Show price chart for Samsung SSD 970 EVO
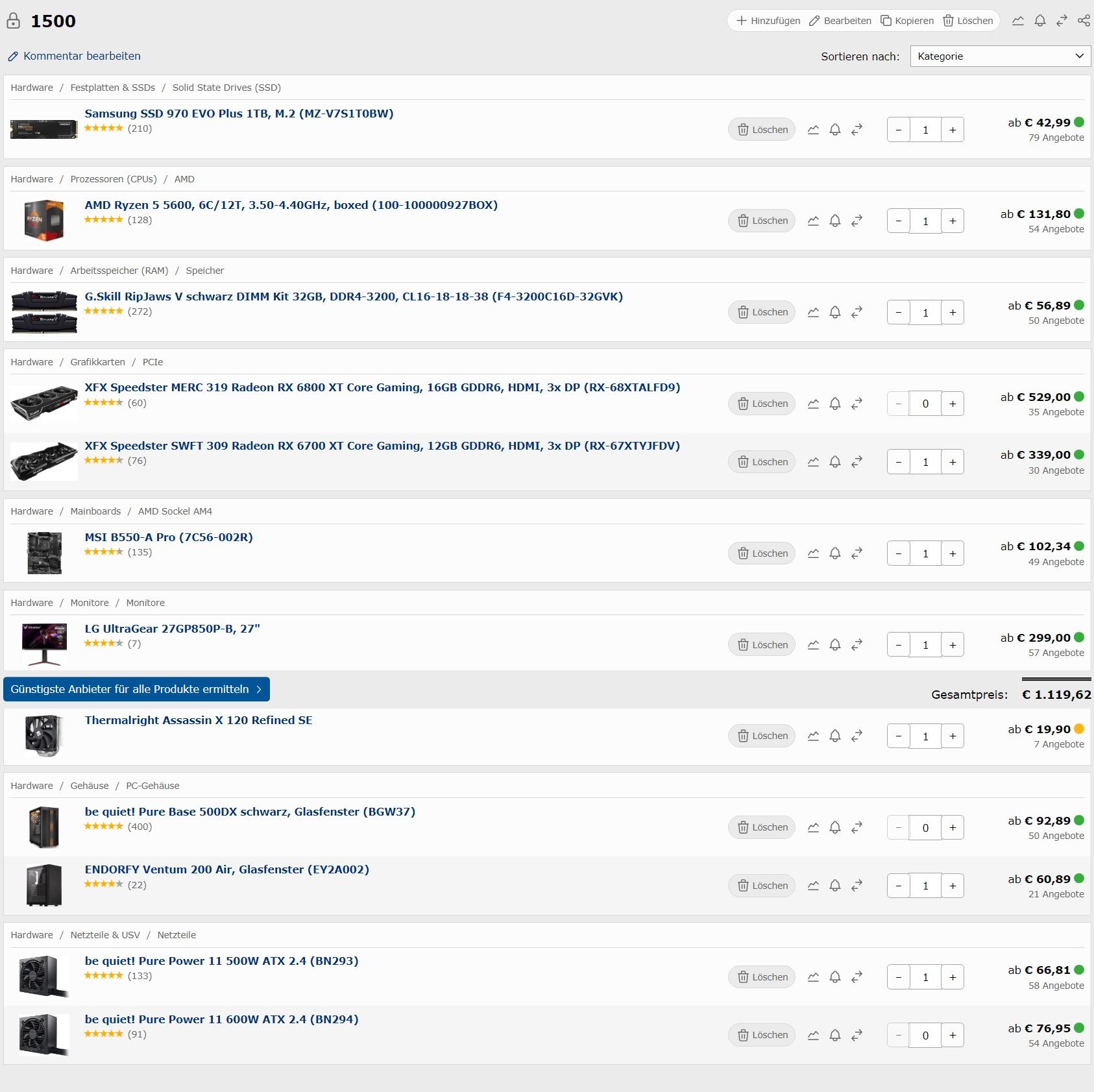1094x1092 pixels. pos(813,130)
